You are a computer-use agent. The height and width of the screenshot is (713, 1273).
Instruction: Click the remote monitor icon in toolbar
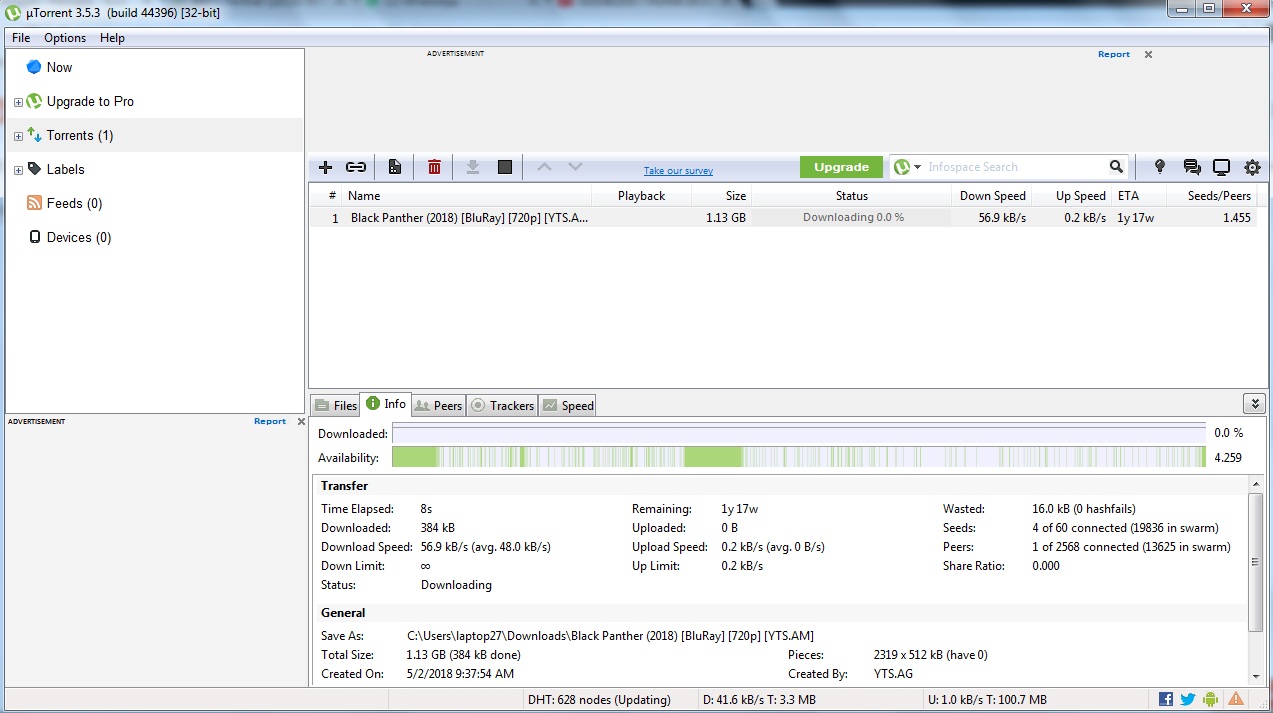click(x=1221, y=167)
